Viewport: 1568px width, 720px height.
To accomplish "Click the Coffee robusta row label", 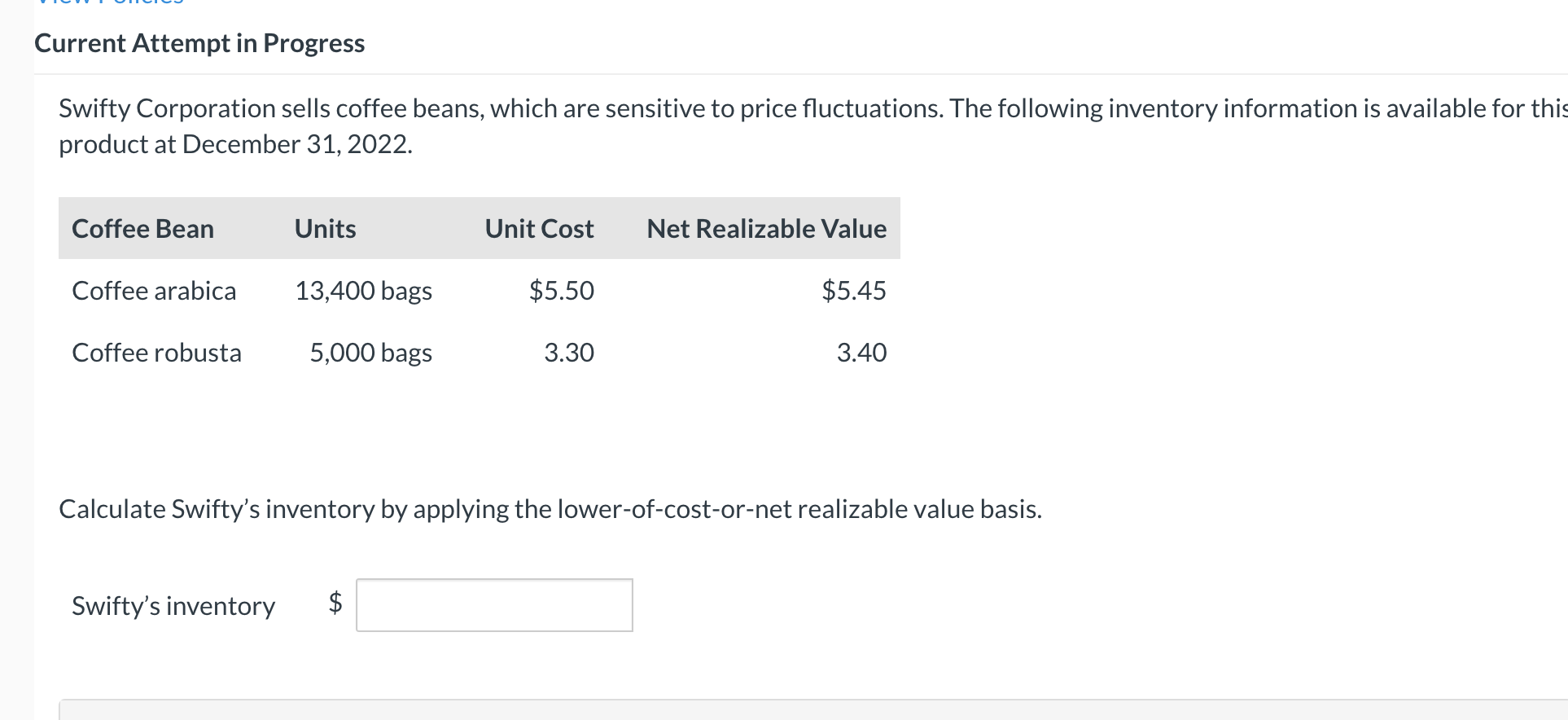I will 156,353.
